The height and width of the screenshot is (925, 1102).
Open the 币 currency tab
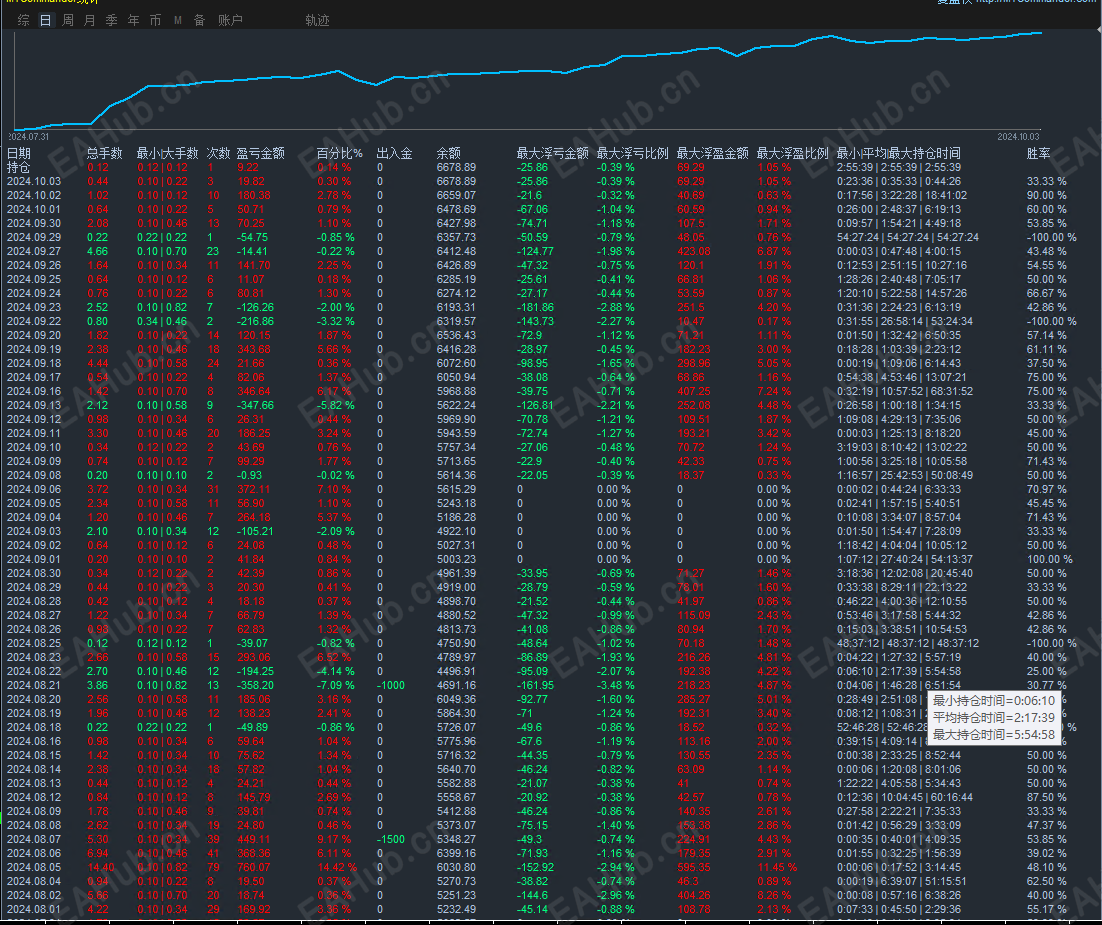155,20
